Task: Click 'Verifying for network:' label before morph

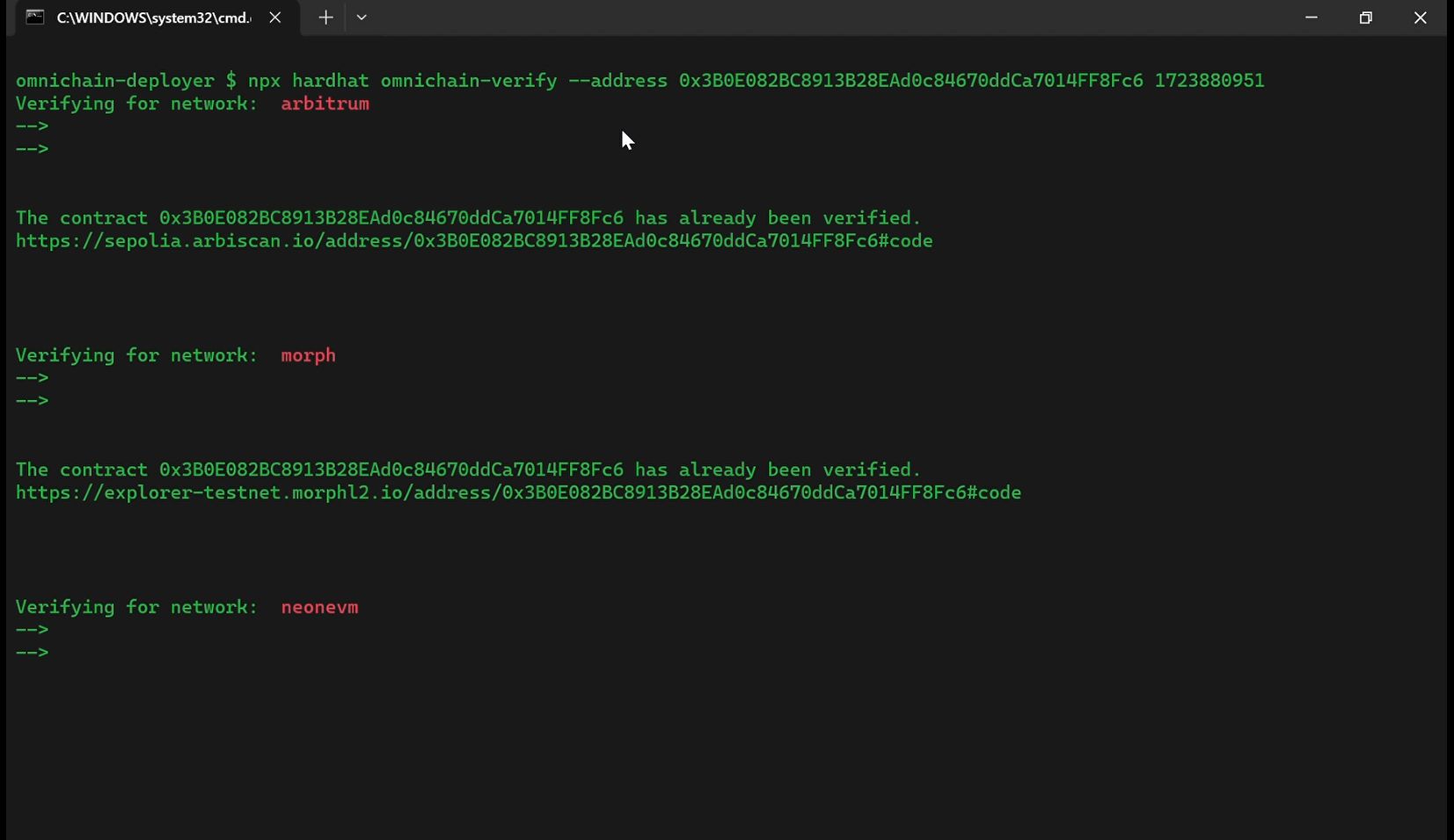Action: pos(136,355)
